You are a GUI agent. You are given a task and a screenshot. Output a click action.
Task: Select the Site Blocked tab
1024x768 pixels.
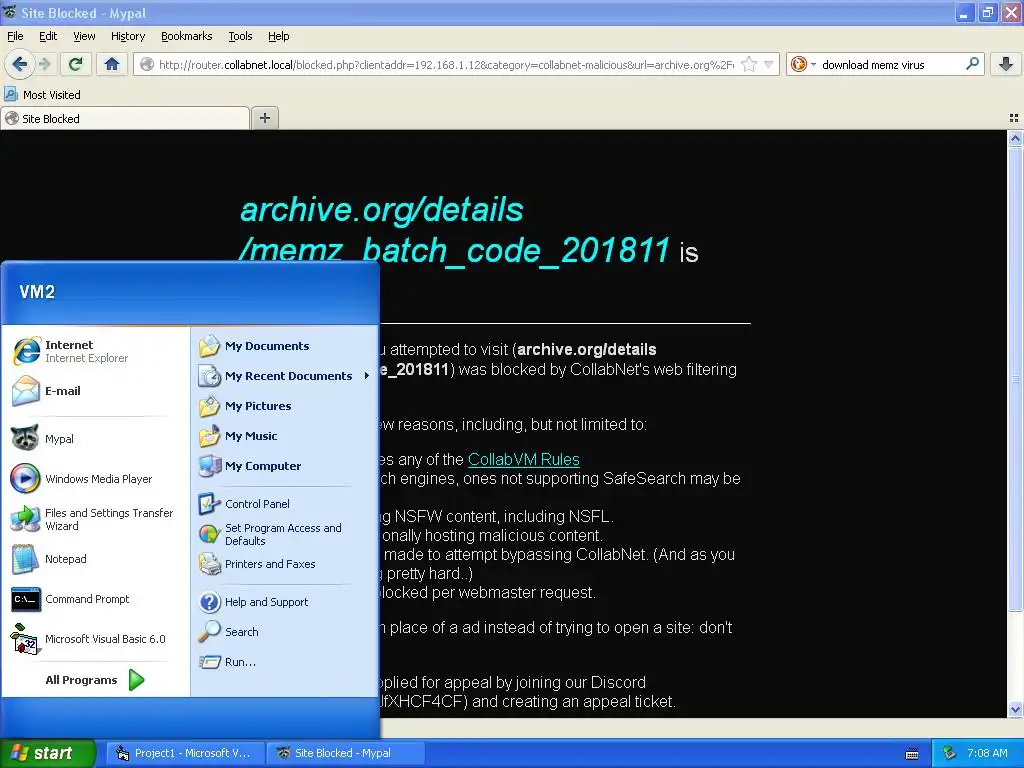pos(125,118)
